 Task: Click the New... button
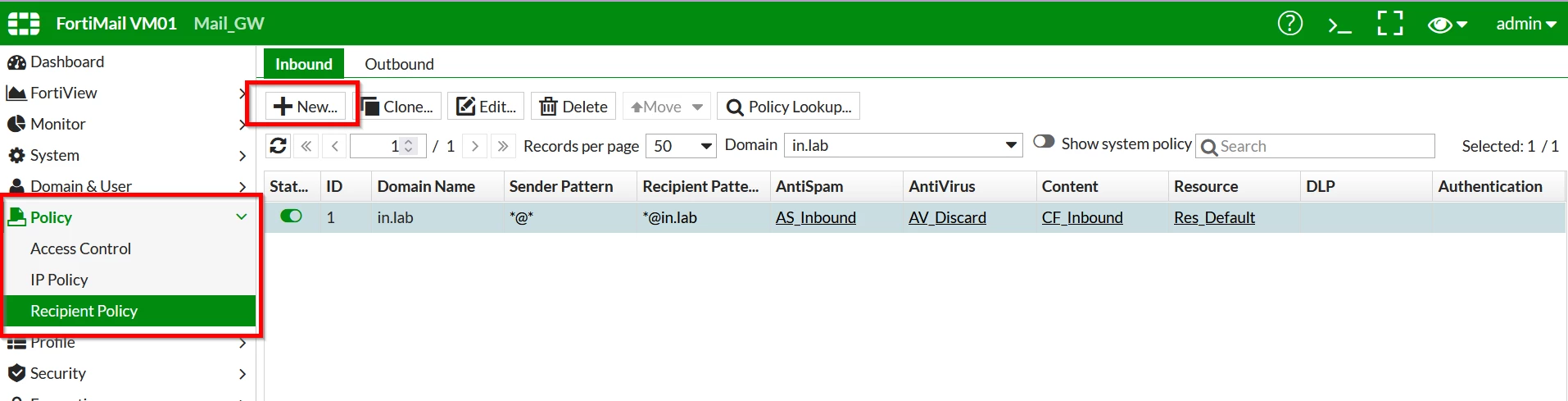[x=306, y=107]
